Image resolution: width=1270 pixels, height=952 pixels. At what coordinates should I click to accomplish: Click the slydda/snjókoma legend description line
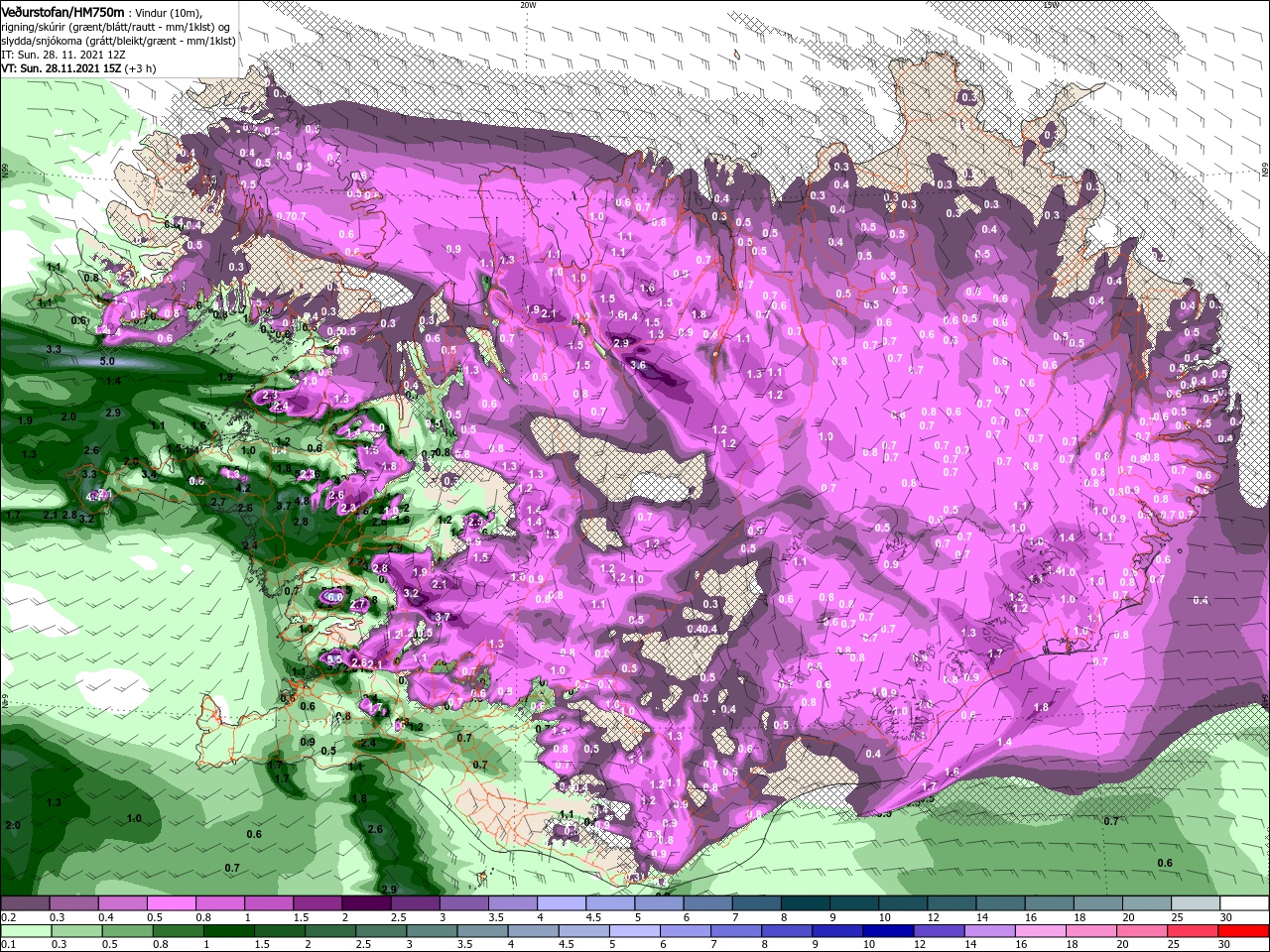click(x=117, y=41)
